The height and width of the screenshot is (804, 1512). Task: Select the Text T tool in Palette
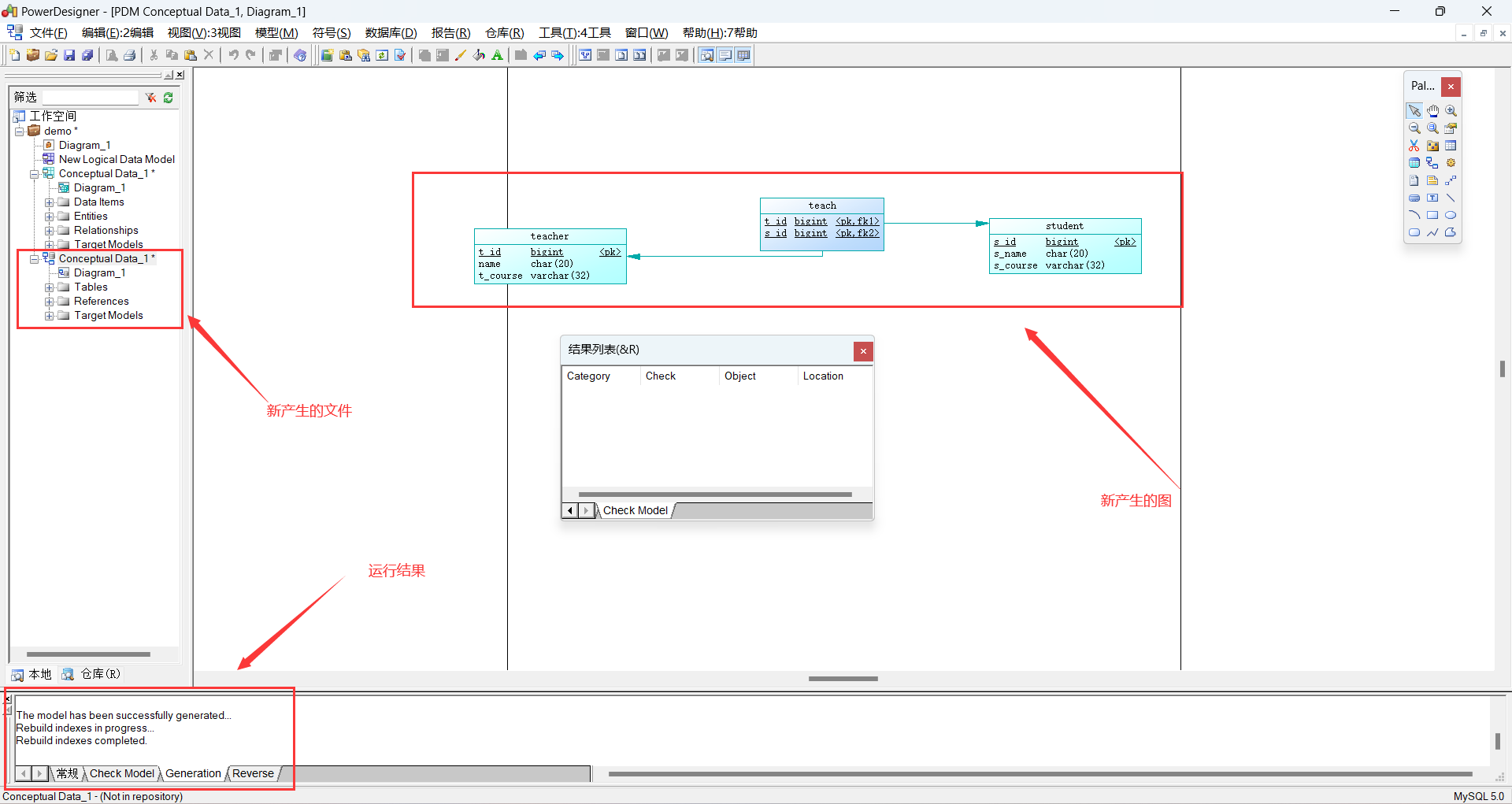[x=1432, y=198]
